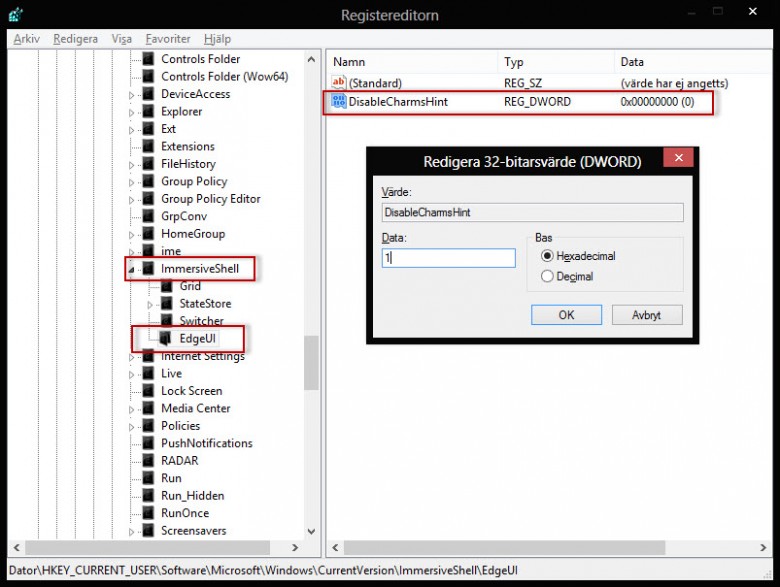The image size is (780, 587).
Task: Click the PushNotifications folder icon
Action: tap(149, 443)
